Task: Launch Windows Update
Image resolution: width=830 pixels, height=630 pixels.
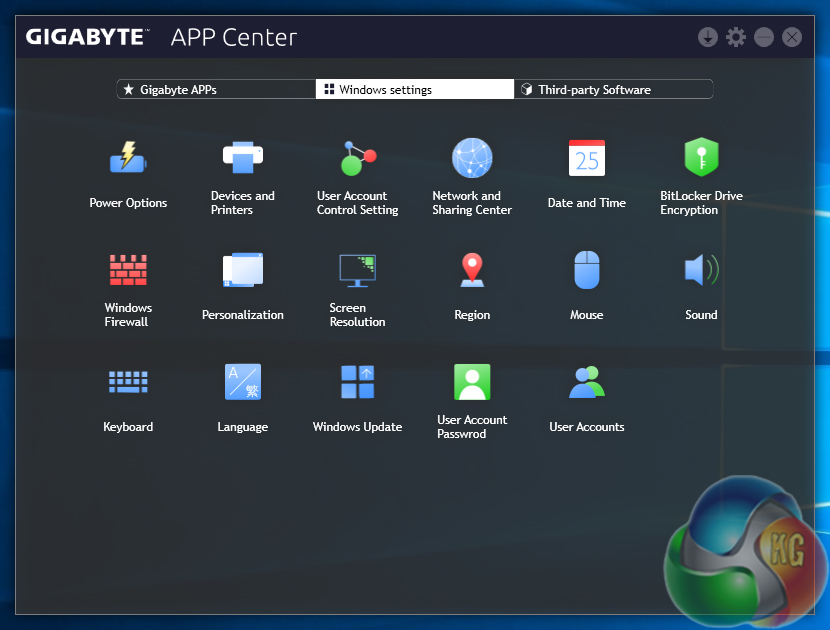Action: pyautogui.click(x=357, y=383)
